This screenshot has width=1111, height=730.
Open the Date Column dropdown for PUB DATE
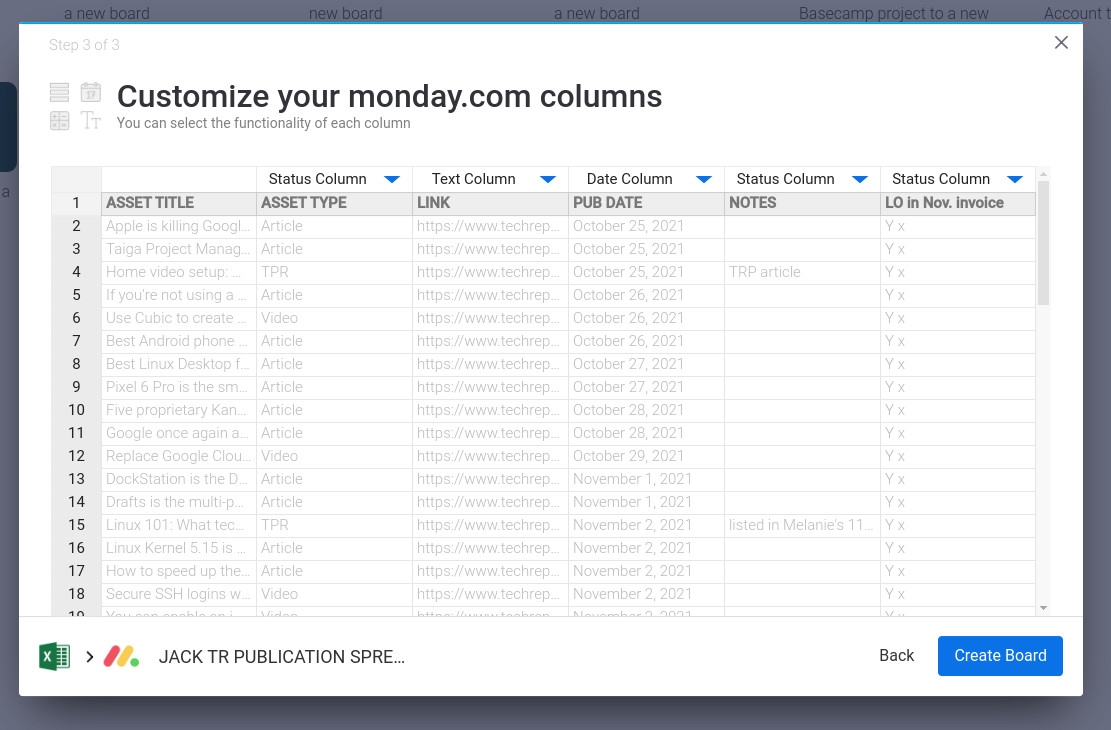pos(704,179)
